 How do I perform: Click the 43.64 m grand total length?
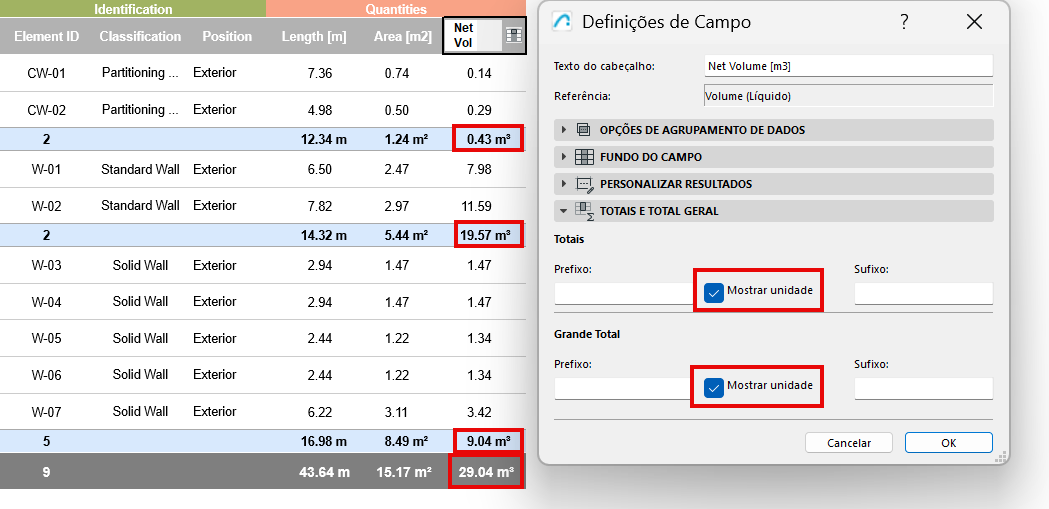tap(324, 472)
